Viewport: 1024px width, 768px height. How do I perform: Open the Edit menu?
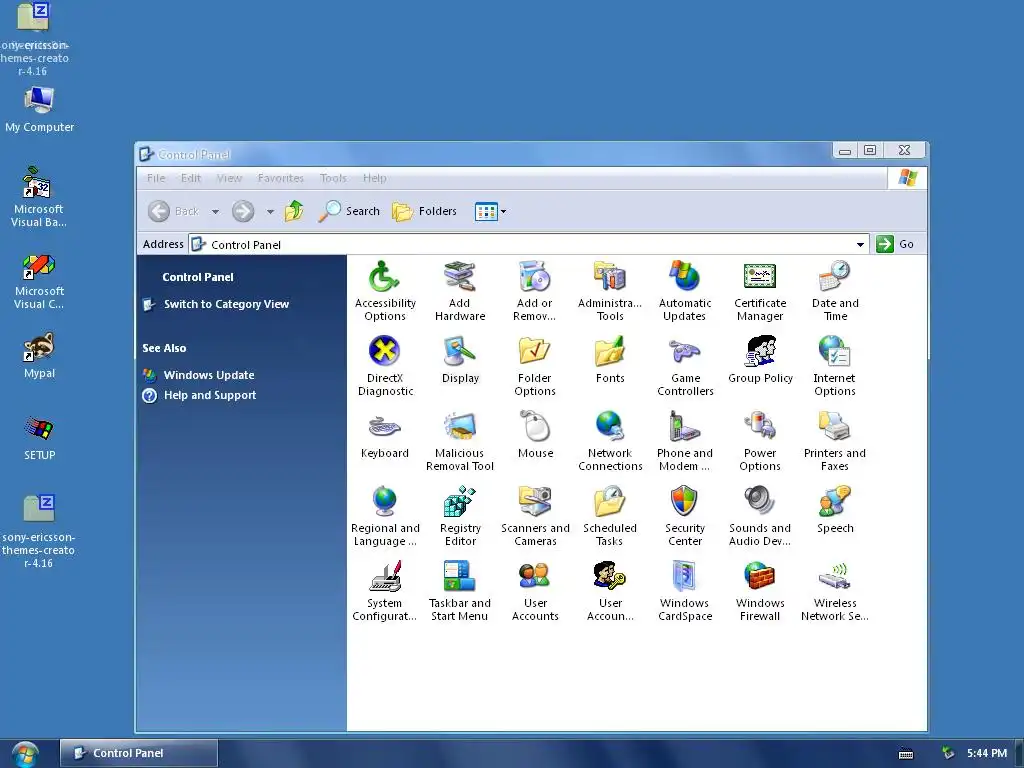[191, 178]
